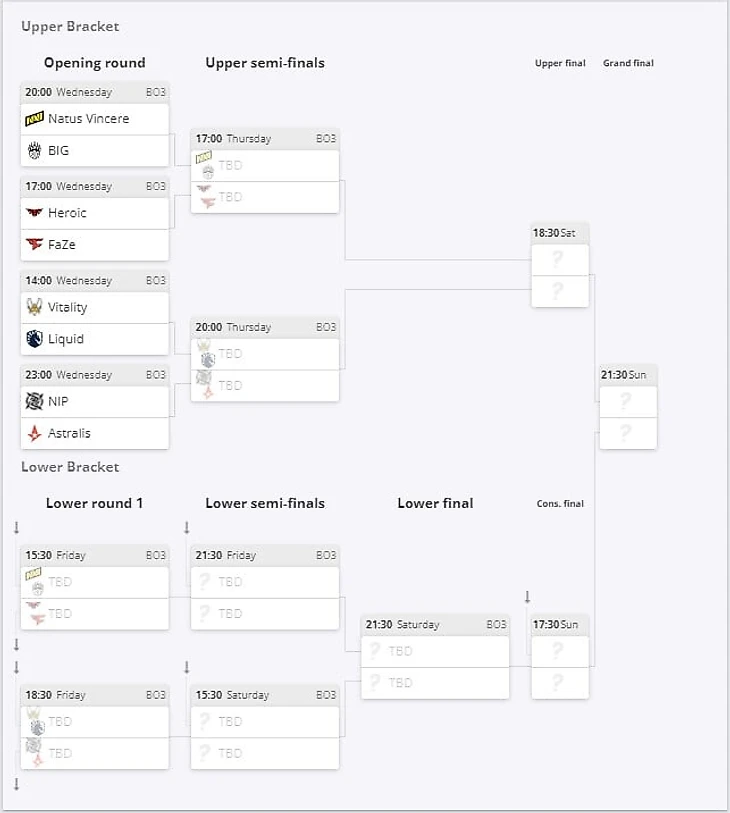
Task: Open the Astralis team link
Action: click(x=69, y=433)
